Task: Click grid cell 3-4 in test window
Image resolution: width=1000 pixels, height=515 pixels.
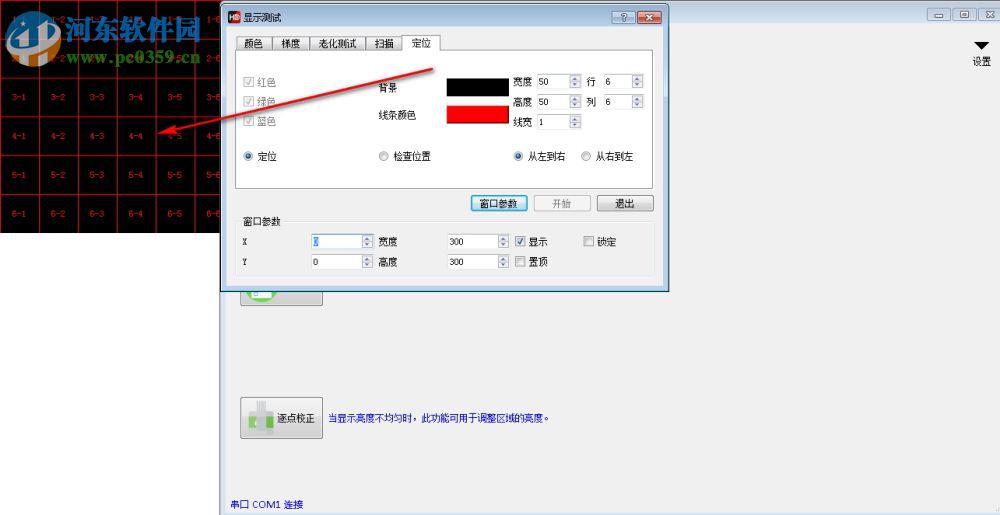Action: [136, 97]
